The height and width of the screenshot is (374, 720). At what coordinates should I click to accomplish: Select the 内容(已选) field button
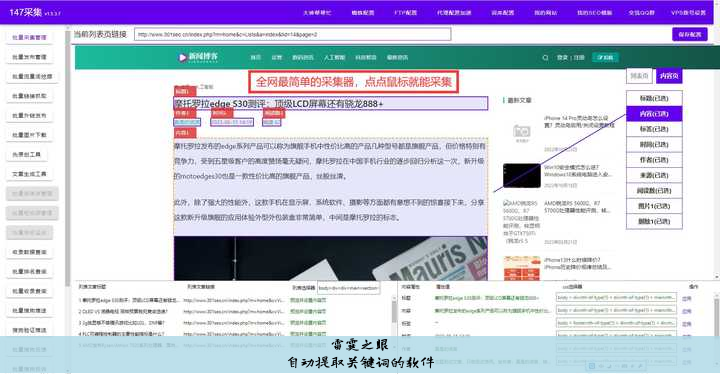(x=654, y=113)
